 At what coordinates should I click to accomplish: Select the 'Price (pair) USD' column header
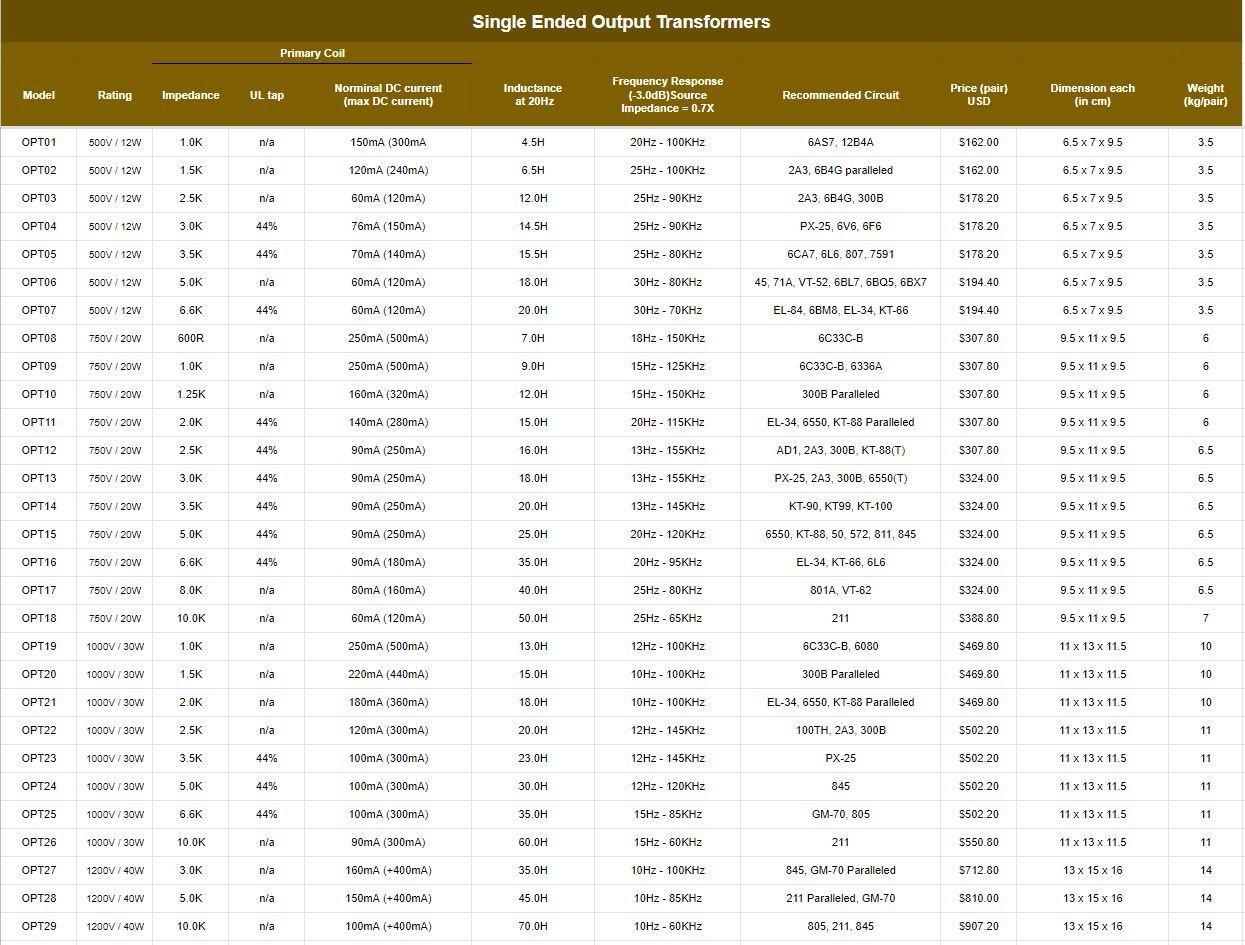(x=978, y=95)
